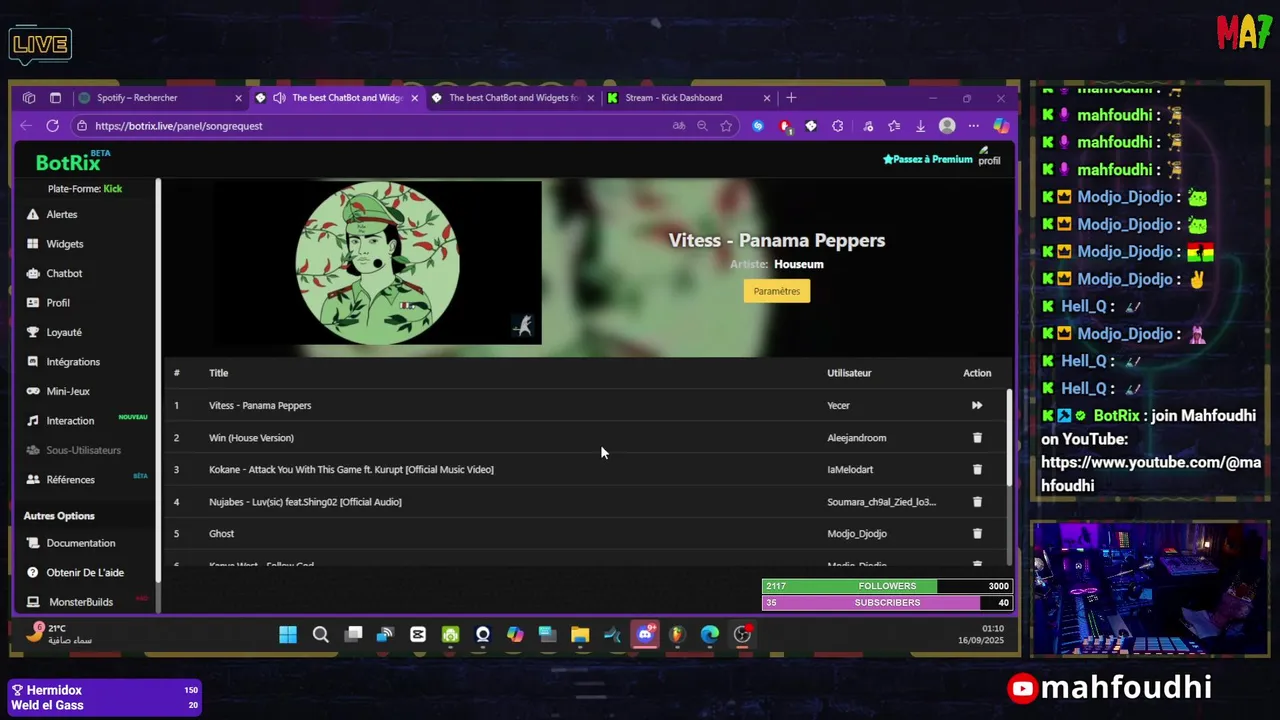Click user Aleejandroom in the table
This screenshot has width=1280, height=720.
(x=856, y=438)
